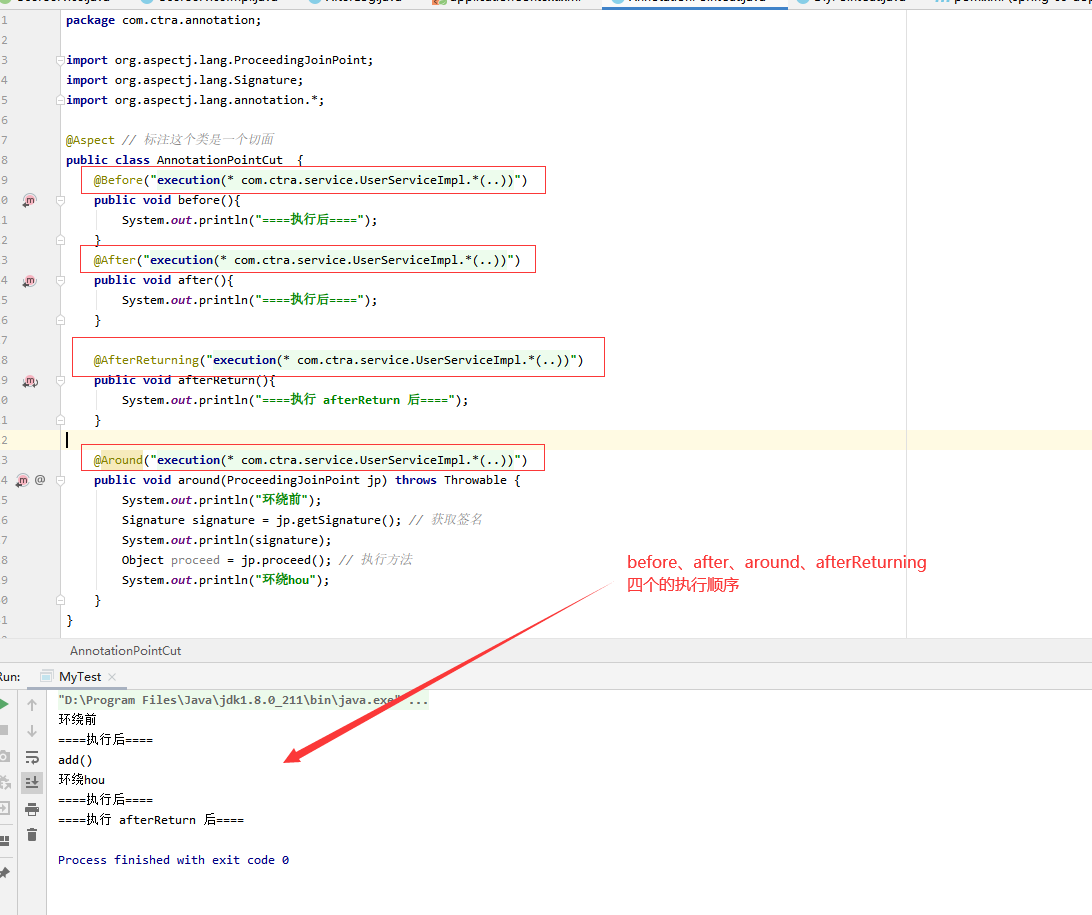
Task: Click the "标注这个类是一个切面" comment
Action: 208,139
